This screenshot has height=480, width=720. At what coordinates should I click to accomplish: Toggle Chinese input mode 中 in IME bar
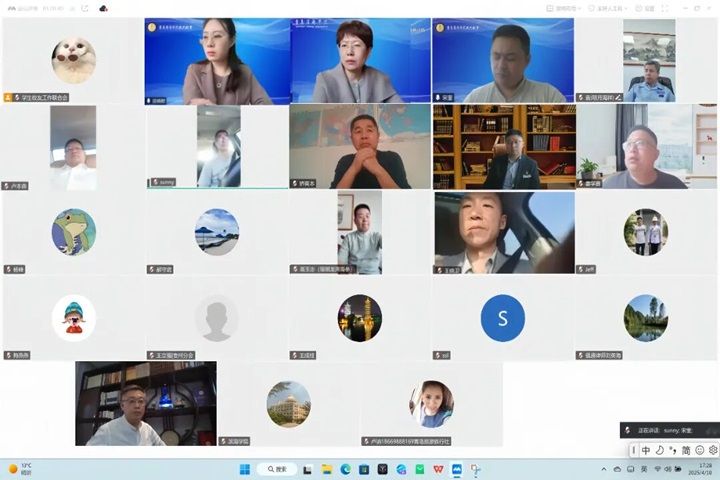pyautogui.click(x=646, y=451)
